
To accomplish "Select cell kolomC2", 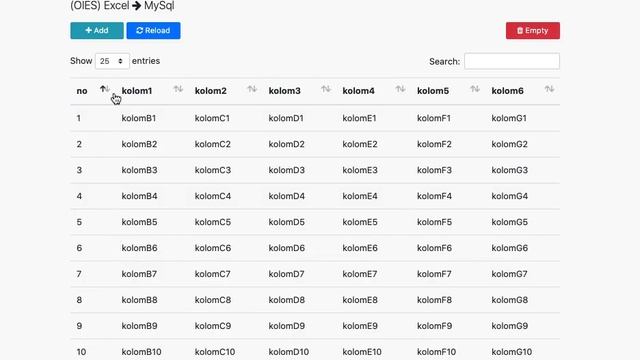I will coord(213,144).
